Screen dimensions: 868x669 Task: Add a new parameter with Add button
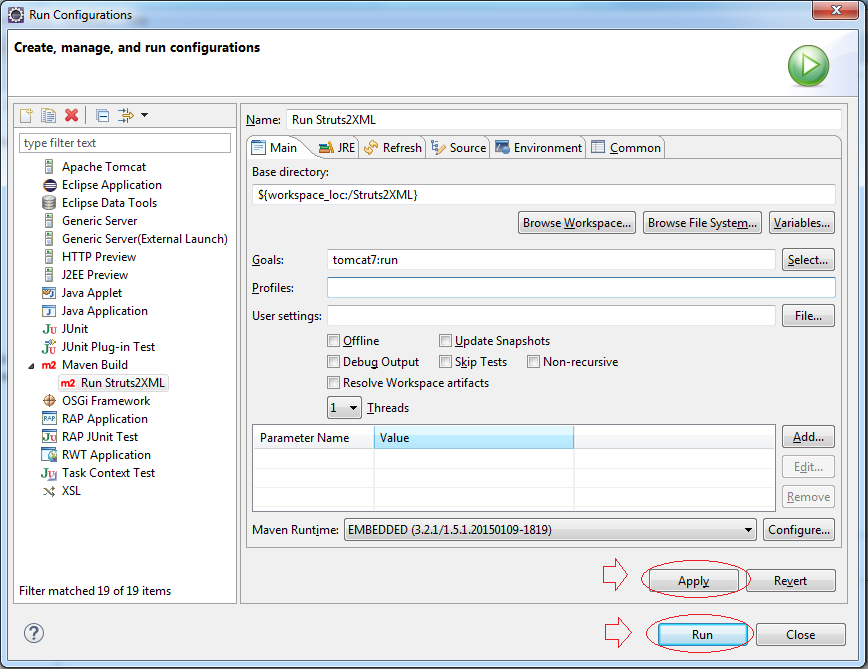(x=808, y=437)
